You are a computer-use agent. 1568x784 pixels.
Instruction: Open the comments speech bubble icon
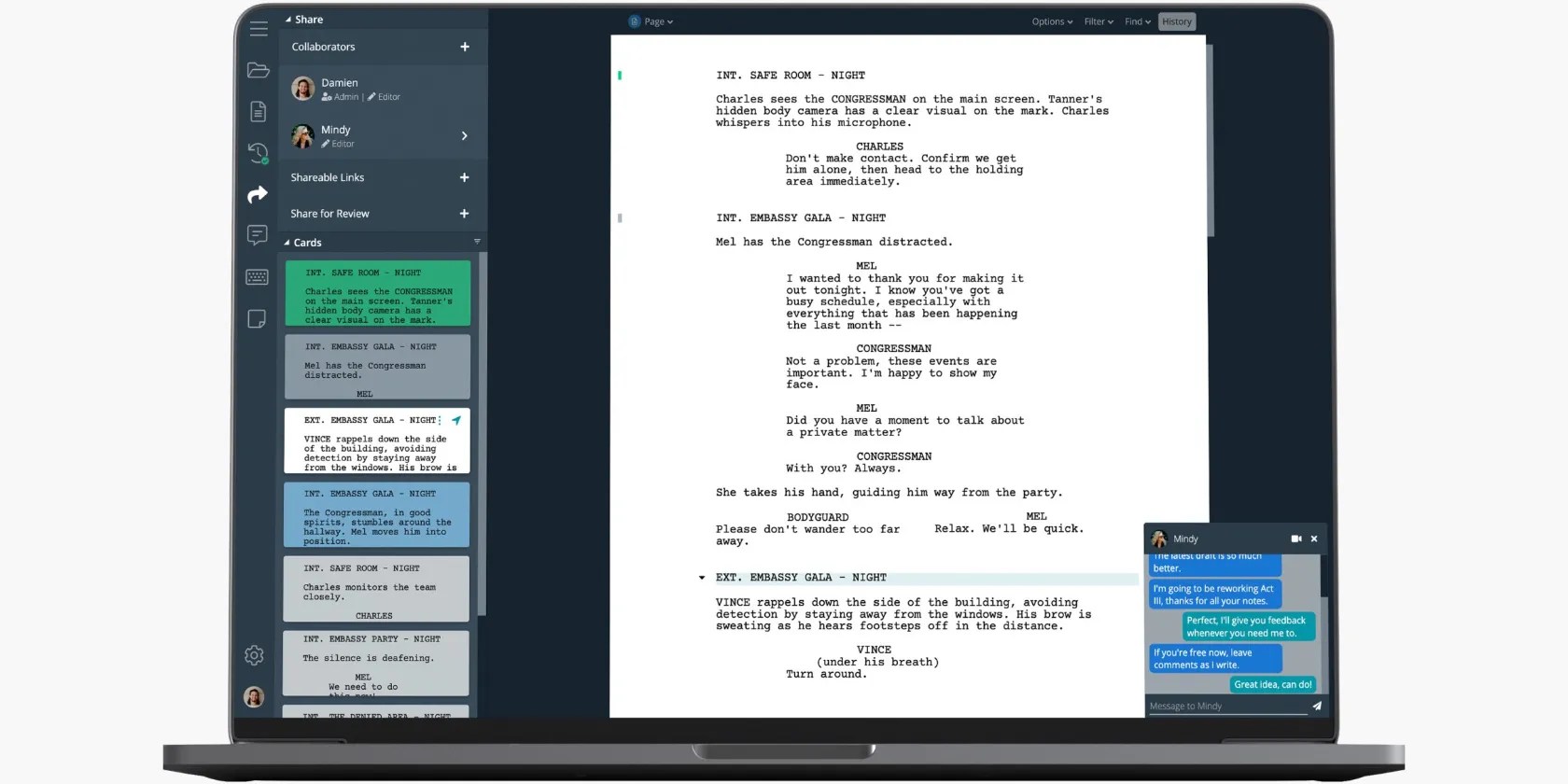coord(258,235)
